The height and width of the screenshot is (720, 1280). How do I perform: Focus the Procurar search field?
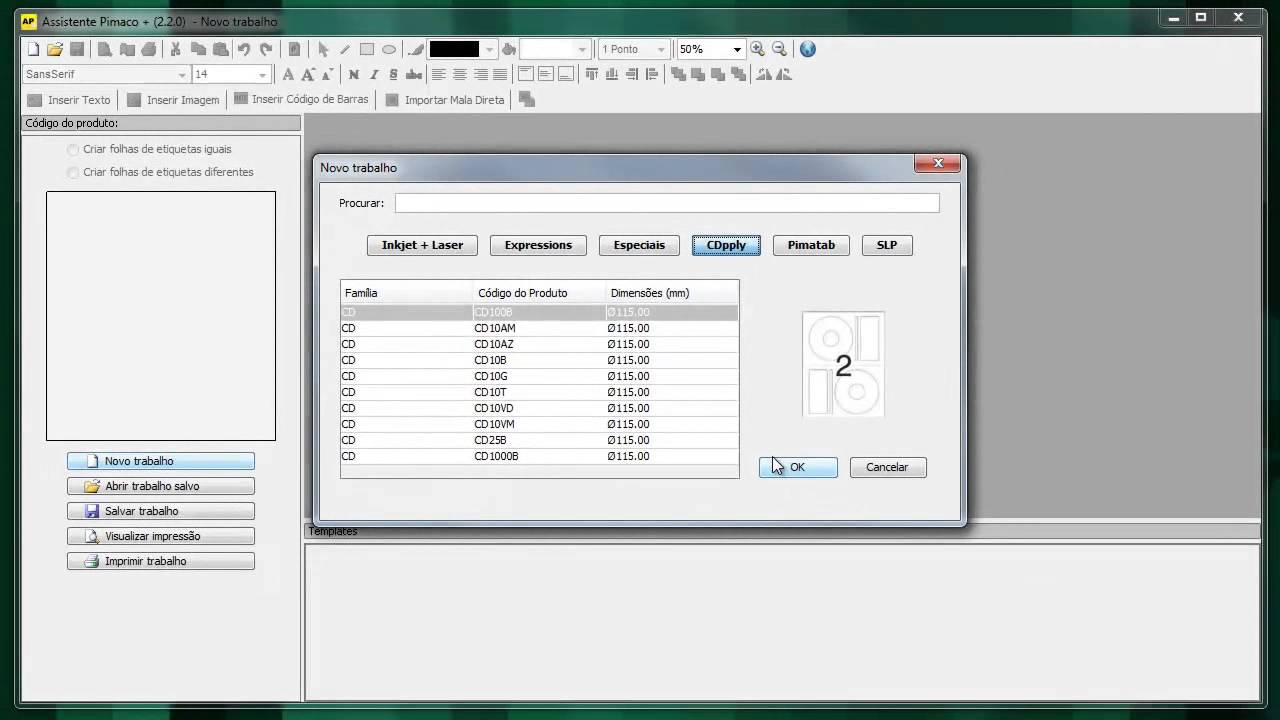pyautogui.click(x=667, y=203)
